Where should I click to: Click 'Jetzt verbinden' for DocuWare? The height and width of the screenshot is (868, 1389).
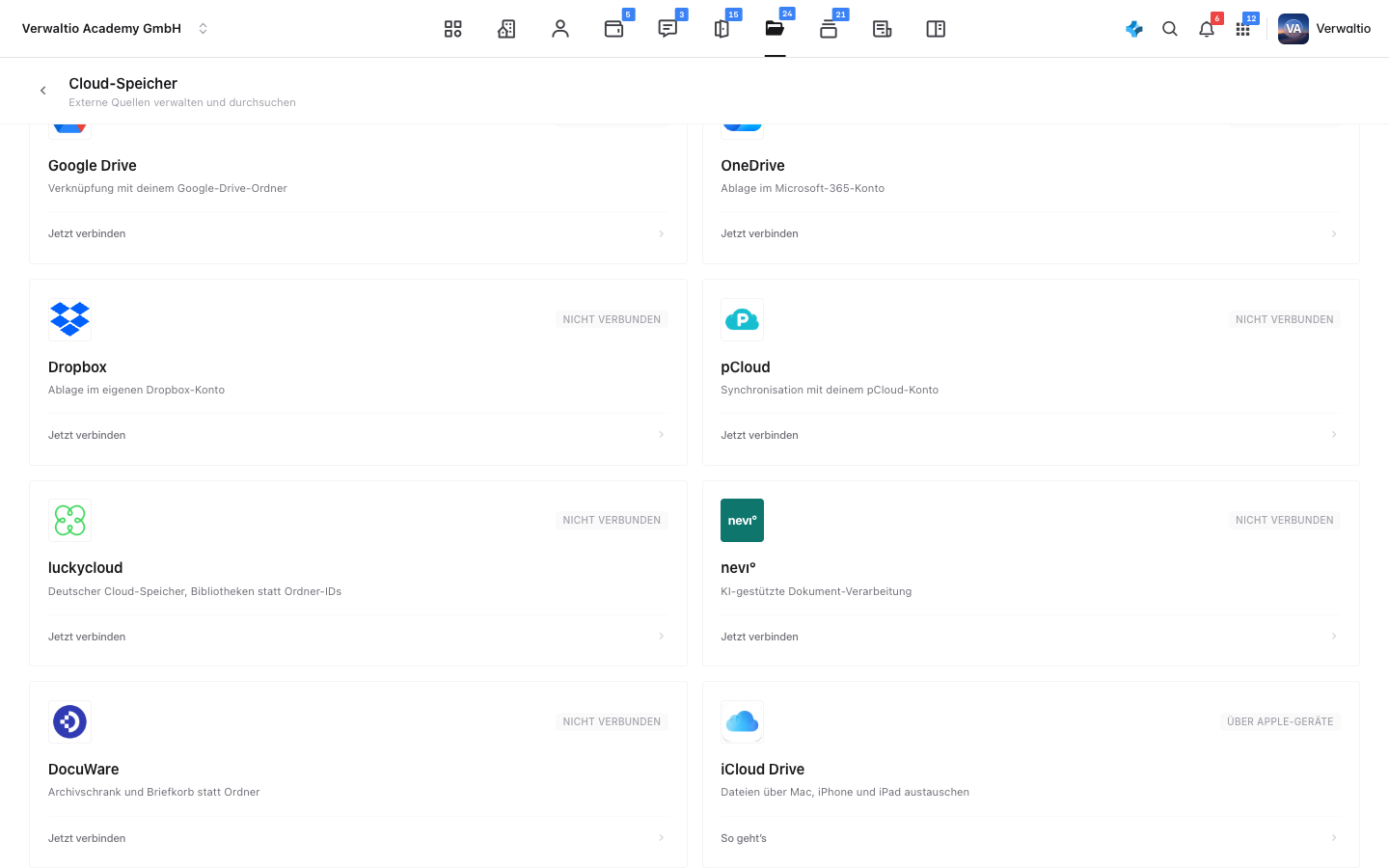[x=87, y=838]
